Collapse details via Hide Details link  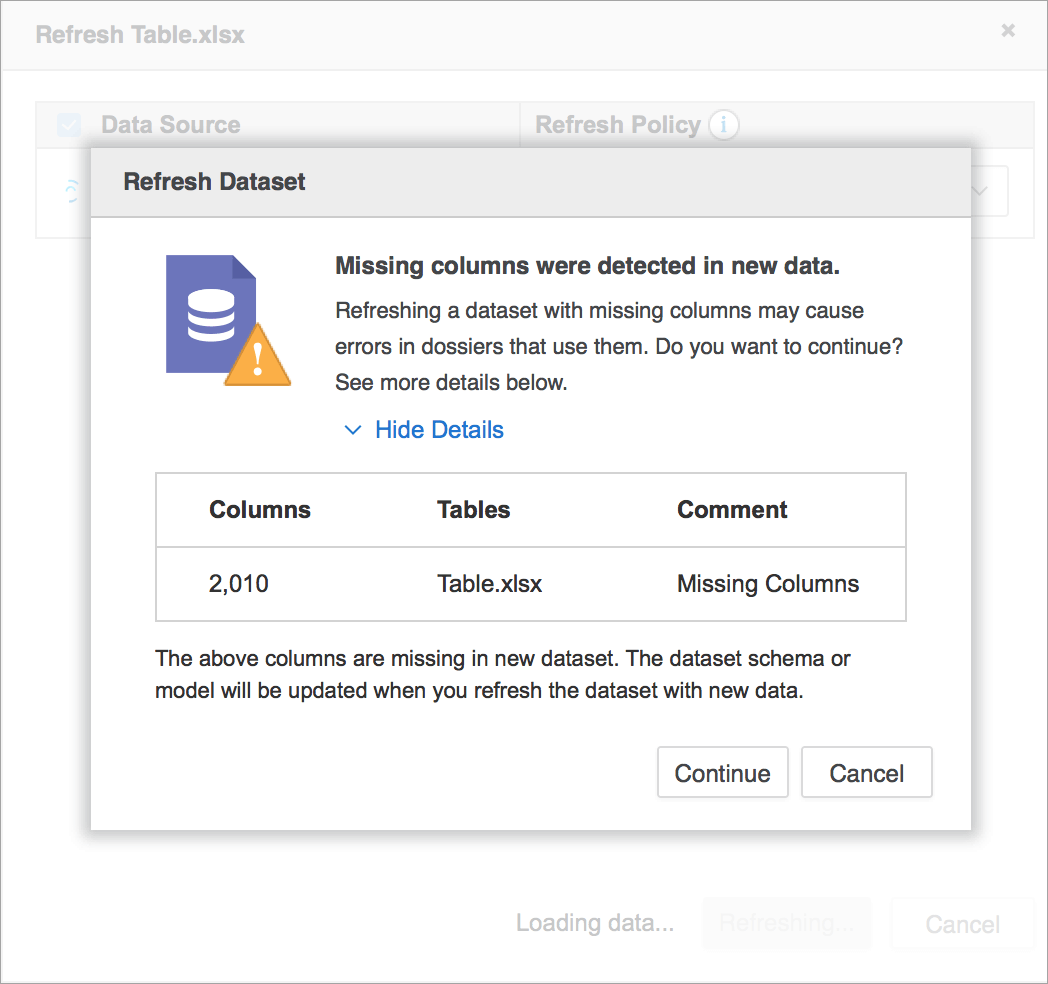point(439,430)
